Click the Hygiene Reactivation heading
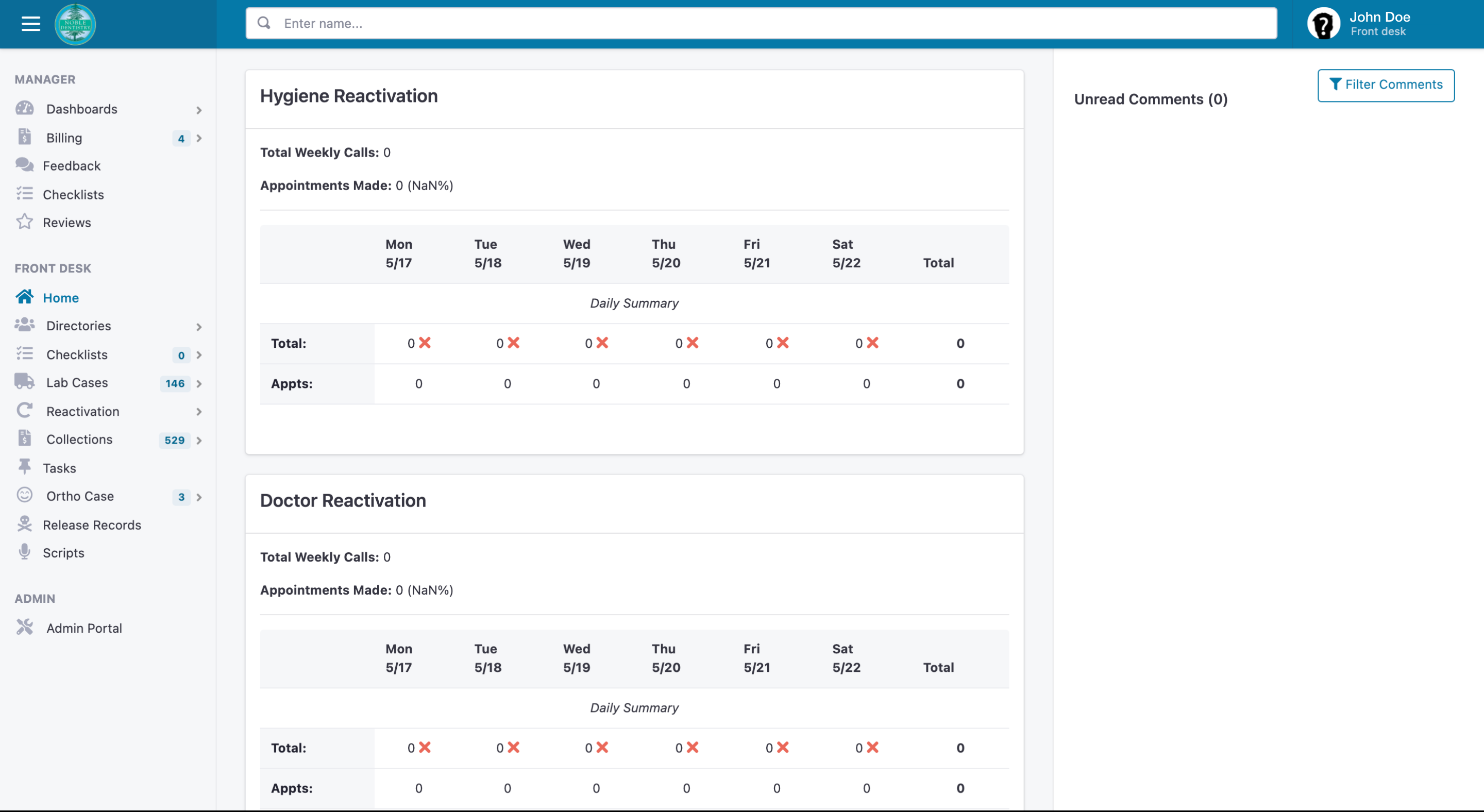 click(x=348, y=96)
